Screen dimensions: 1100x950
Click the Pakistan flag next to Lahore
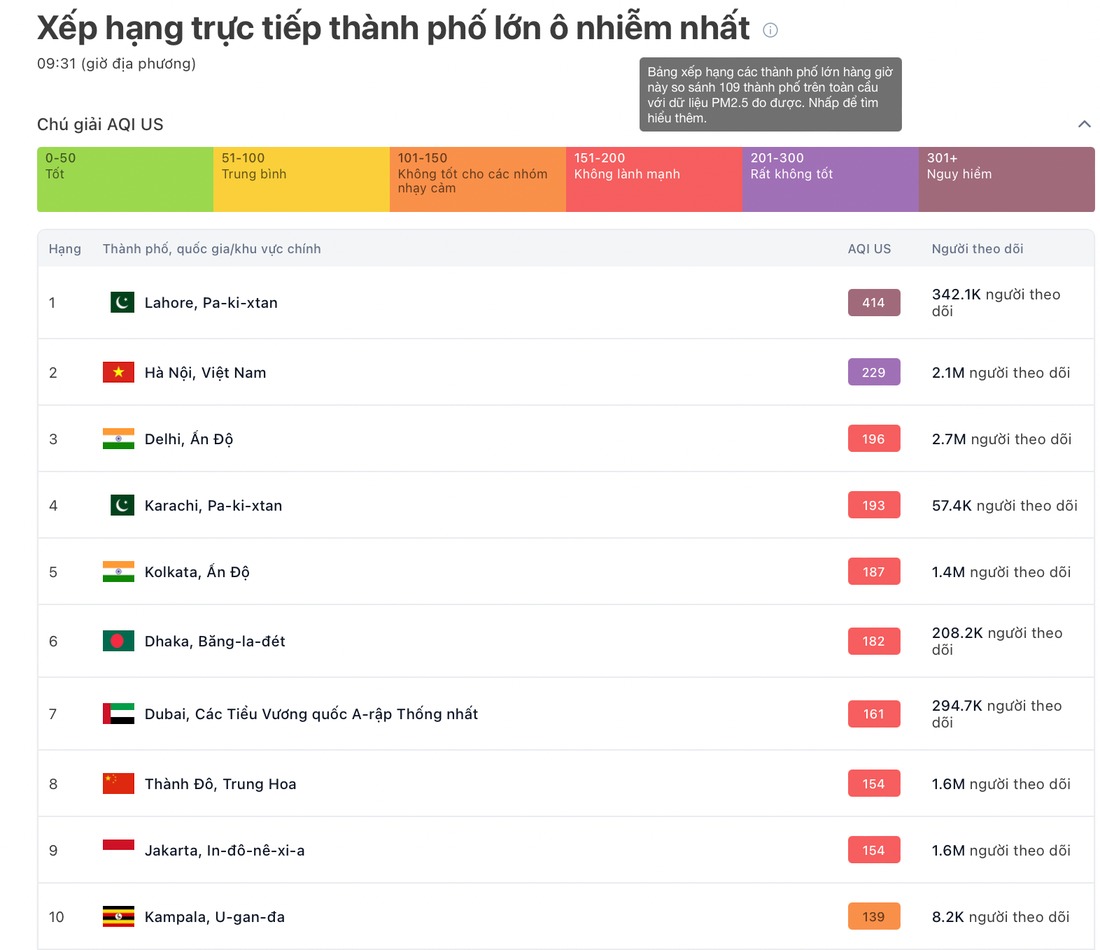coord(122,302)
